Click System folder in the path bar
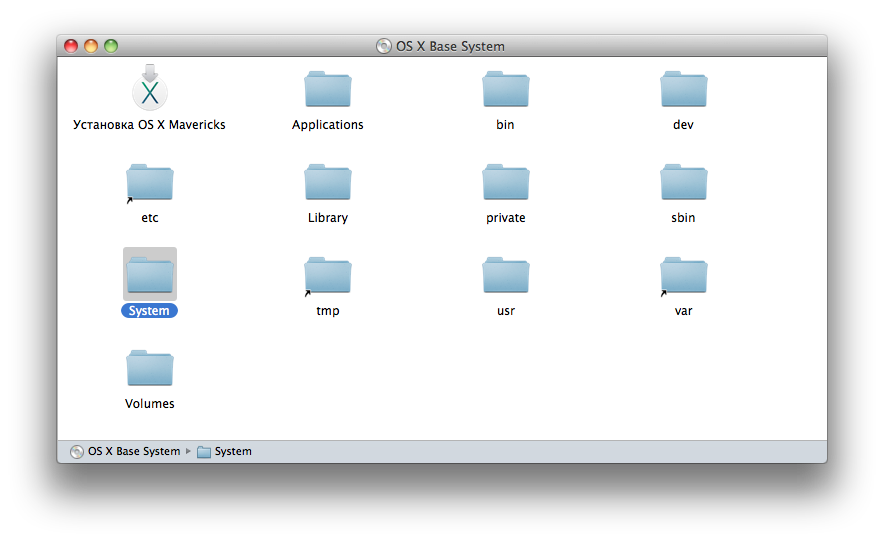The width and height of the screenshot is (884, 542). point(224,451)
